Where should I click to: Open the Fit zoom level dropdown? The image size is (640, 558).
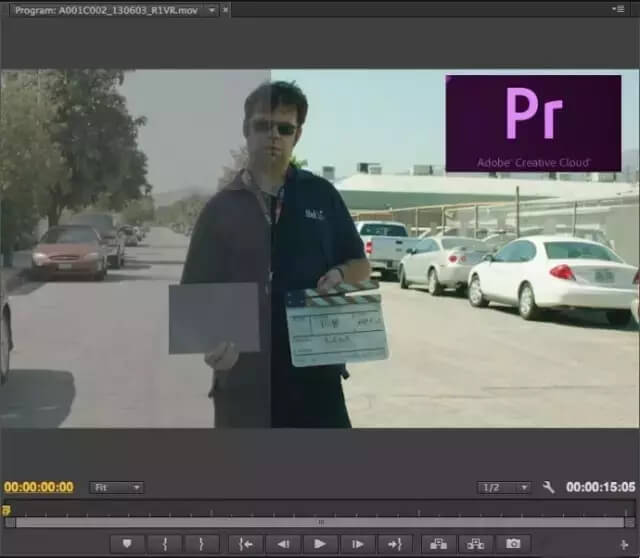pos(116,488)
